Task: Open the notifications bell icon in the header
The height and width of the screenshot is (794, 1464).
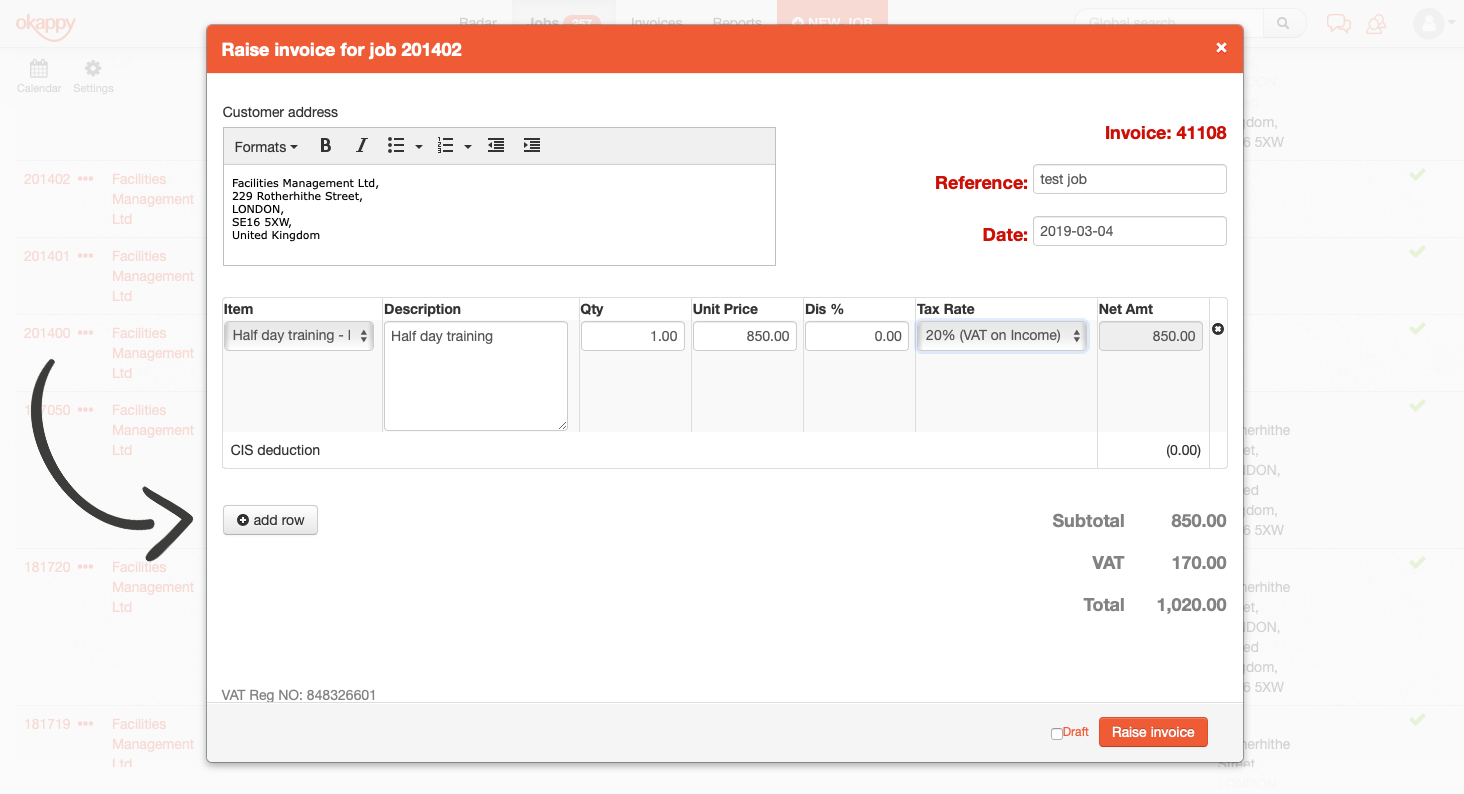Action: tap(1377, 23)
